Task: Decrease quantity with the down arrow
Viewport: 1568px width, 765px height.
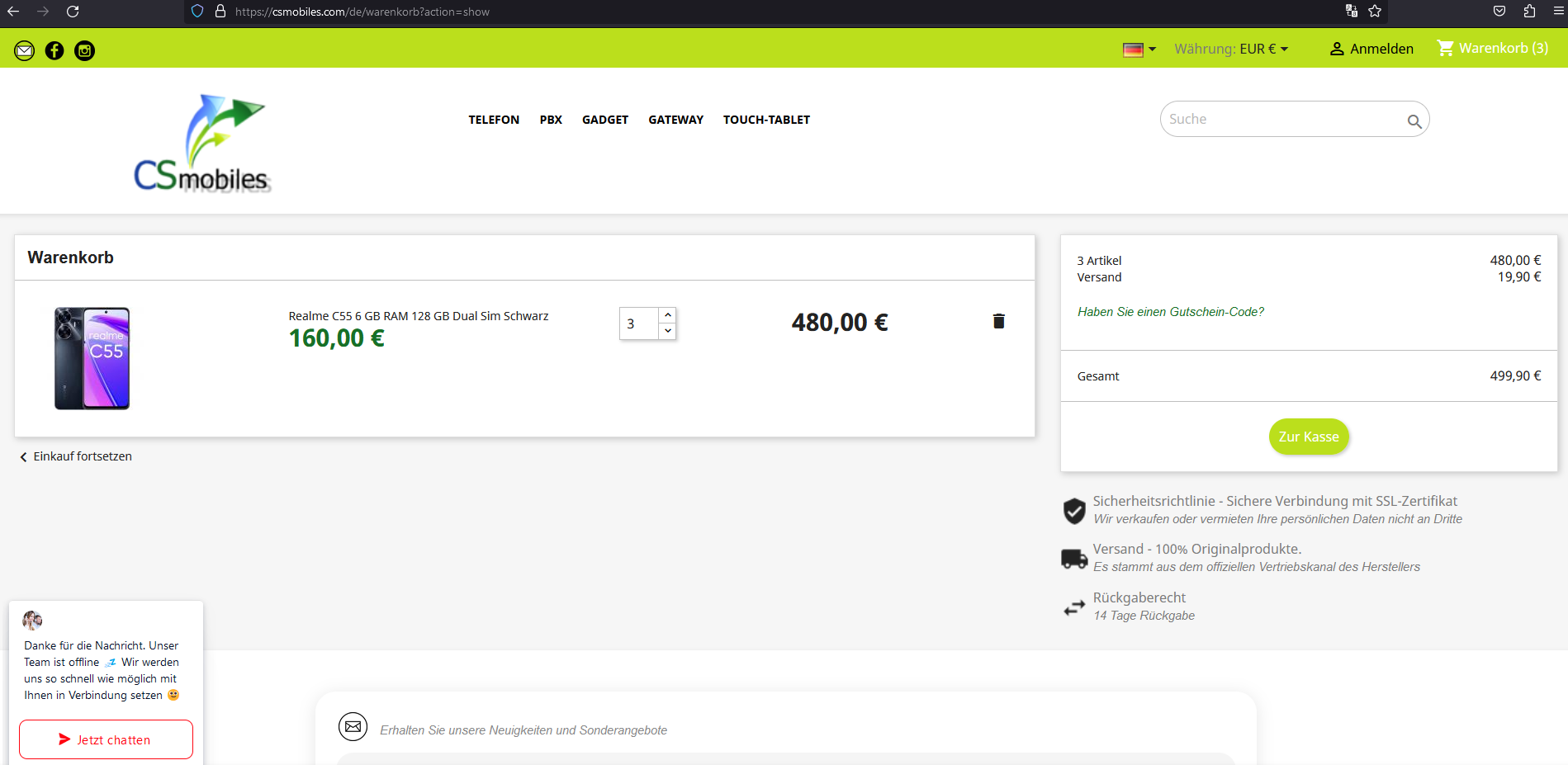Action: 668,331
